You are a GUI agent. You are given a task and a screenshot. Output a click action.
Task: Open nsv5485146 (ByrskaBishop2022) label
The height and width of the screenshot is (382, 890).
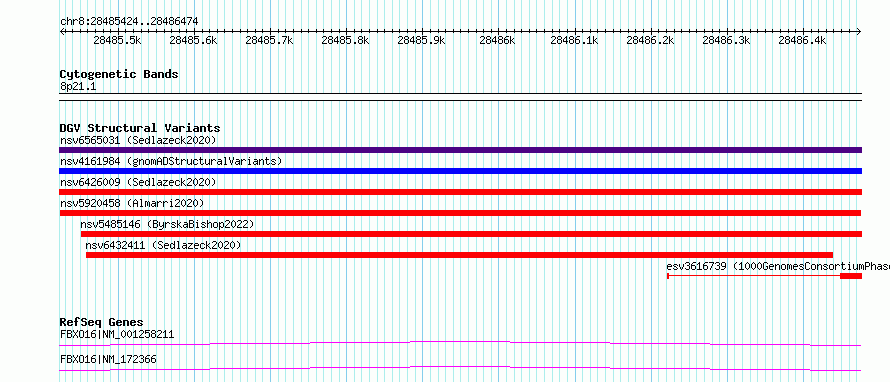tap(167, 224)
